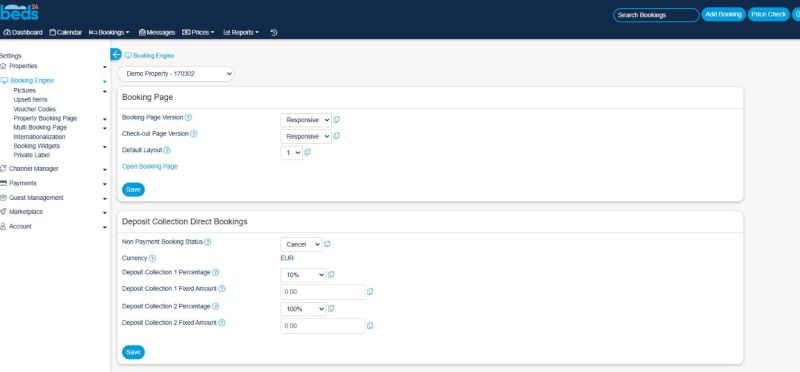Select Pictures in sidebar
The image size is (800, 372).
[24, 90]
